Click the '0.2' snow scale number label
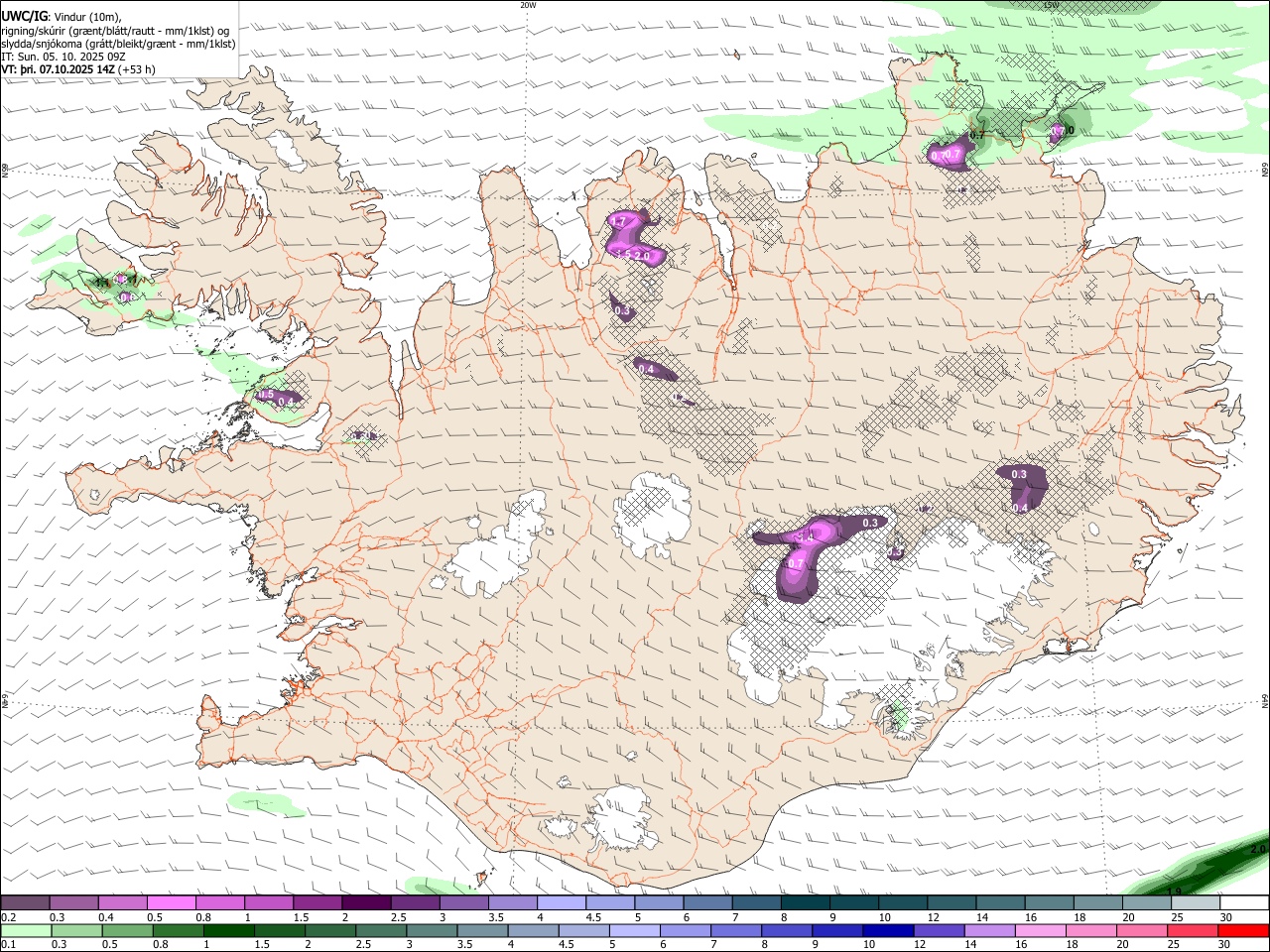The width and height of the screenshot is (1270, 952). pyautogui.click(x=7, y=916)
